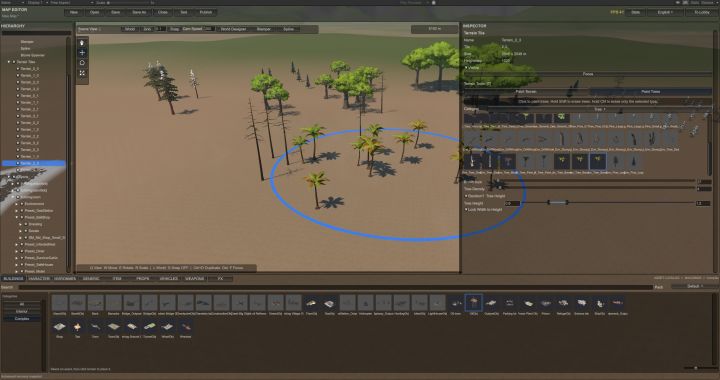Open the Category Tree dropdown
This screenshot has height=380, width=720.
pos(599,109)
